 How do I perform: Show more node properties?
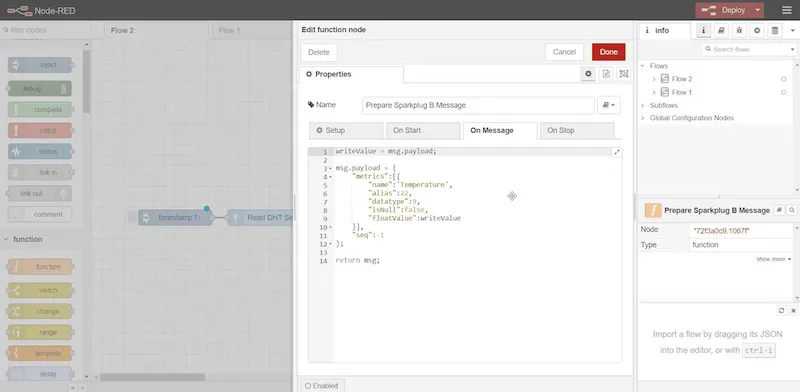click(773, 259)
